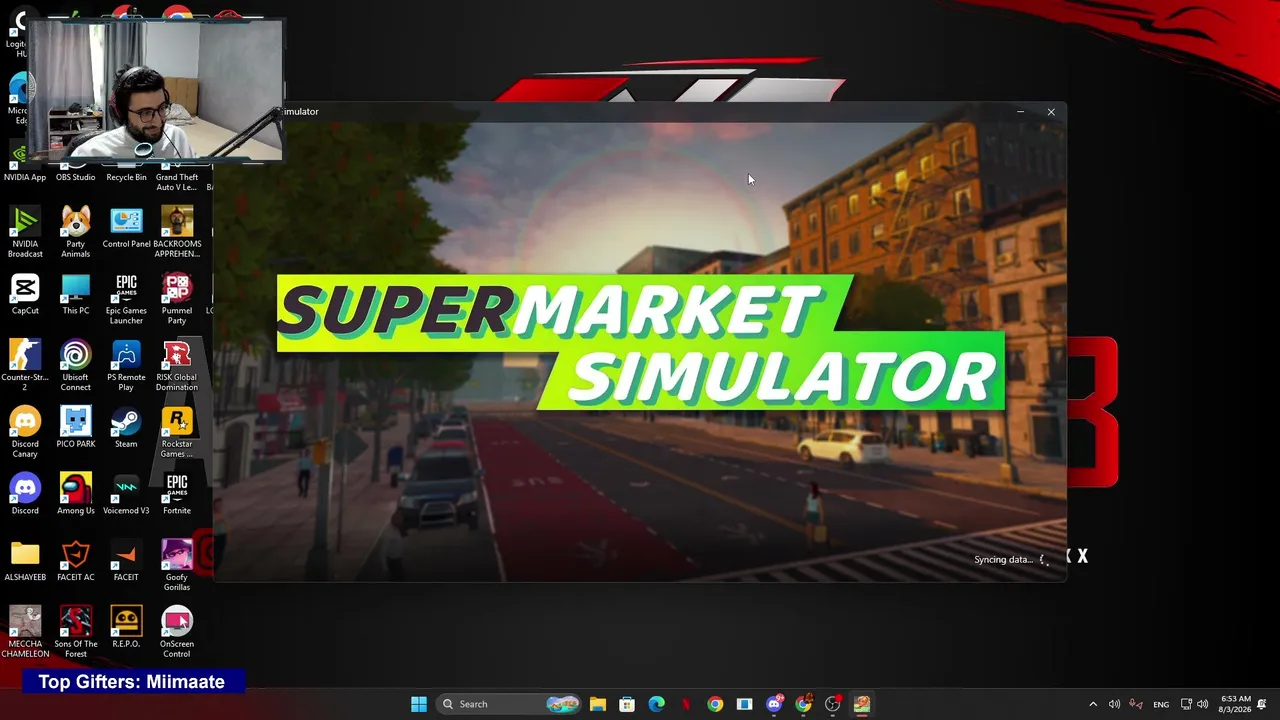Select the Counter-Strike 2 desktop shortcut
1280x720 pixels.
pyautogui.click(x=25, y=366)
